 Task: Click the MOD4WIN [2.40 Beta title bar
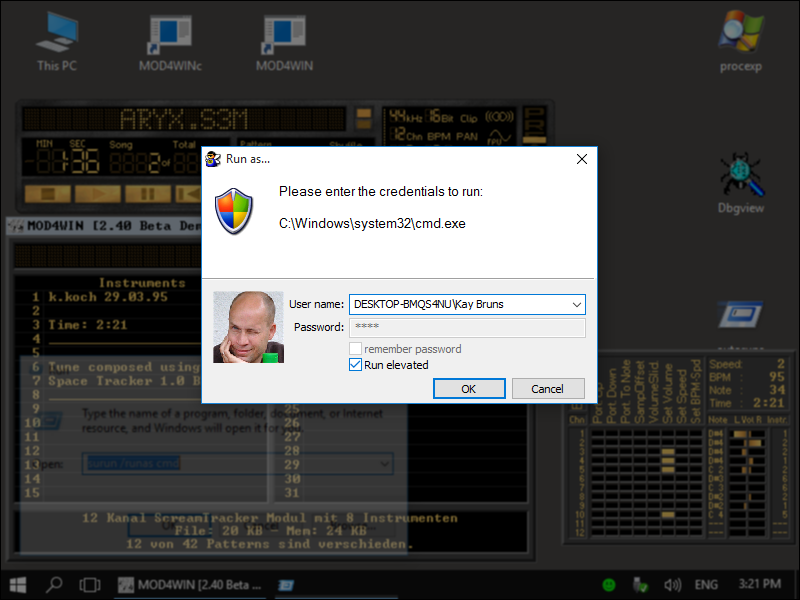point(106,226)
